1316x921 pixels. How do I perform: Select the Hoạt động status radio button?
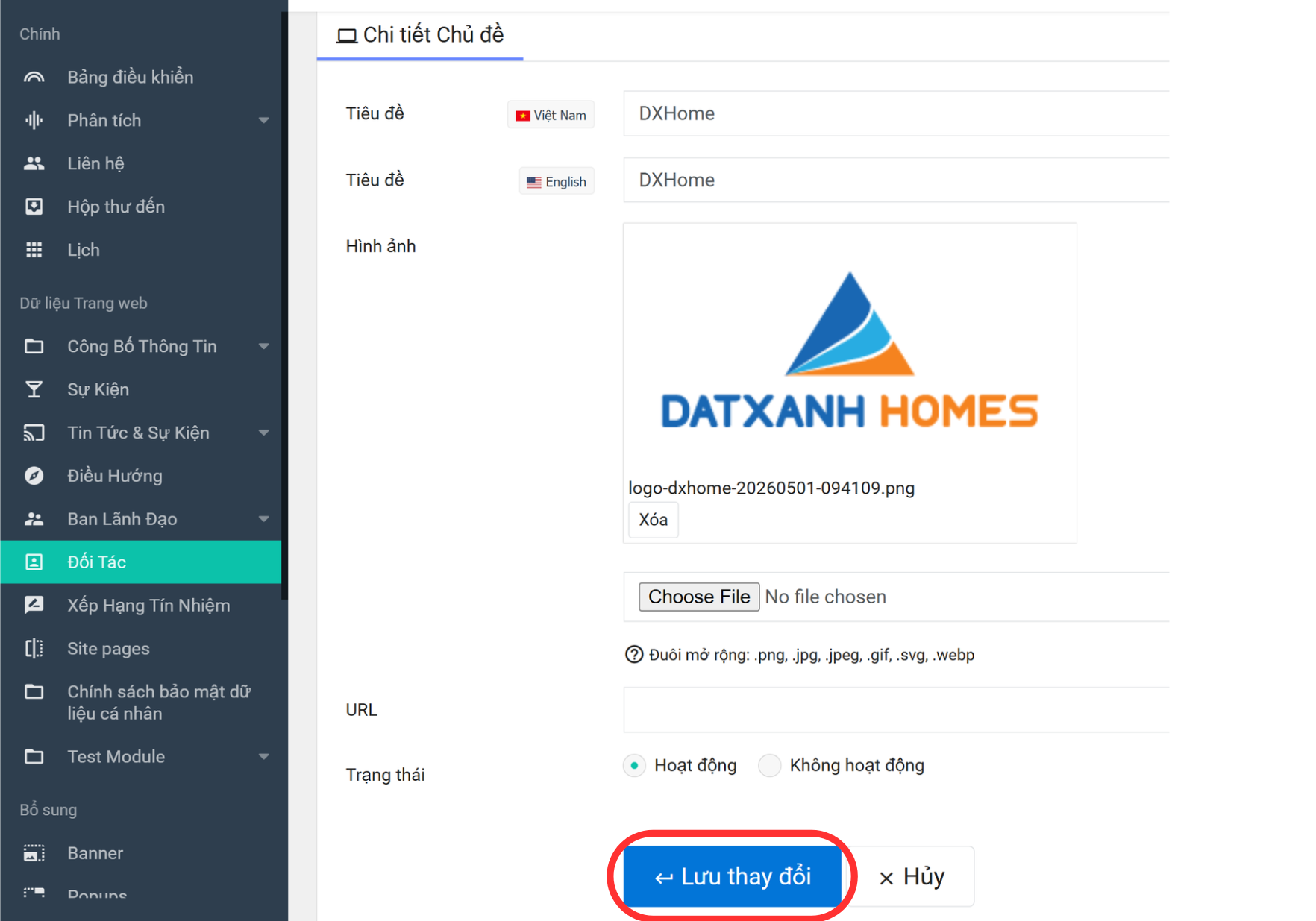pyautogui.click(x=634, y=766)
